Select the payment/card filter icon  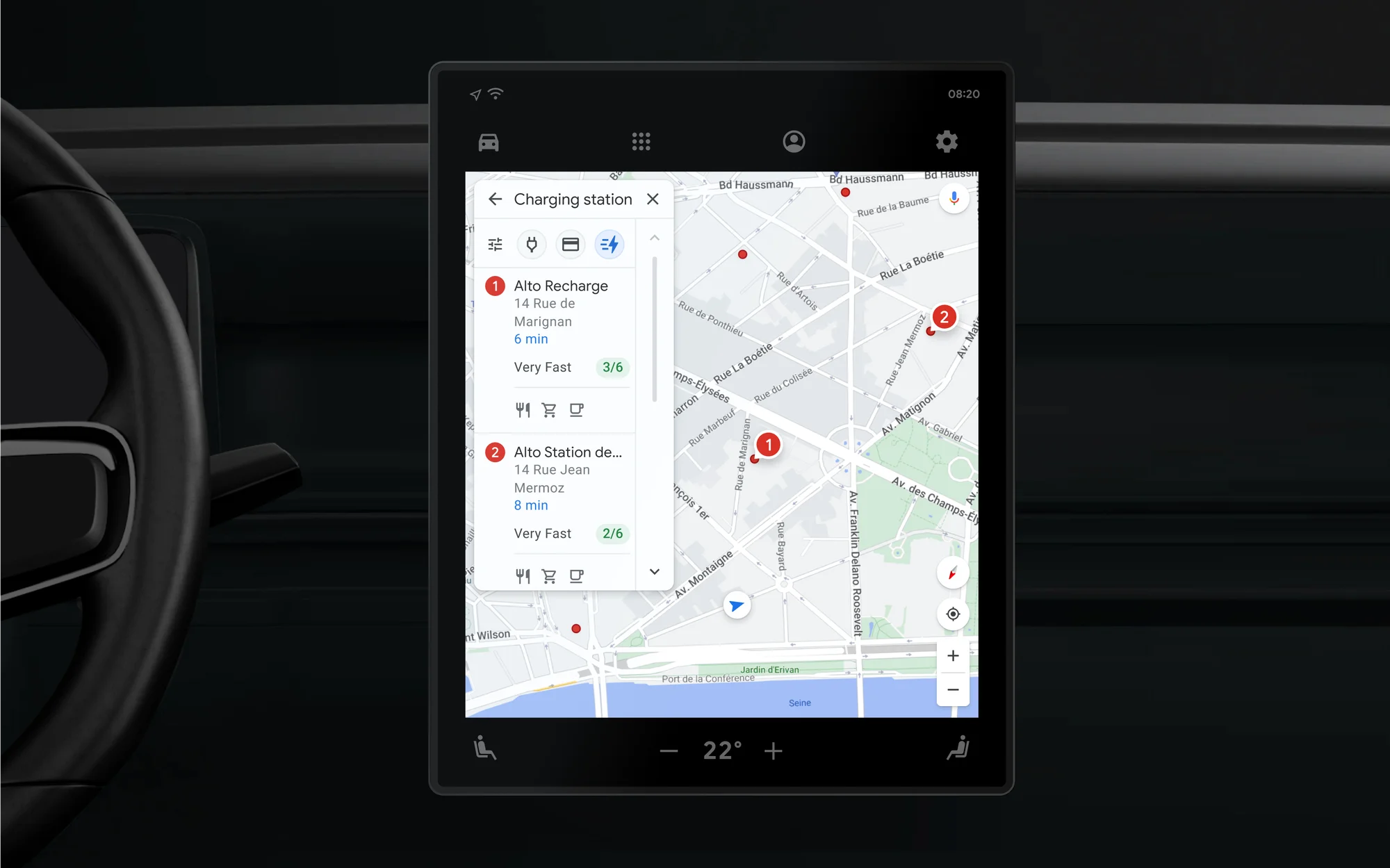[569, 243]
